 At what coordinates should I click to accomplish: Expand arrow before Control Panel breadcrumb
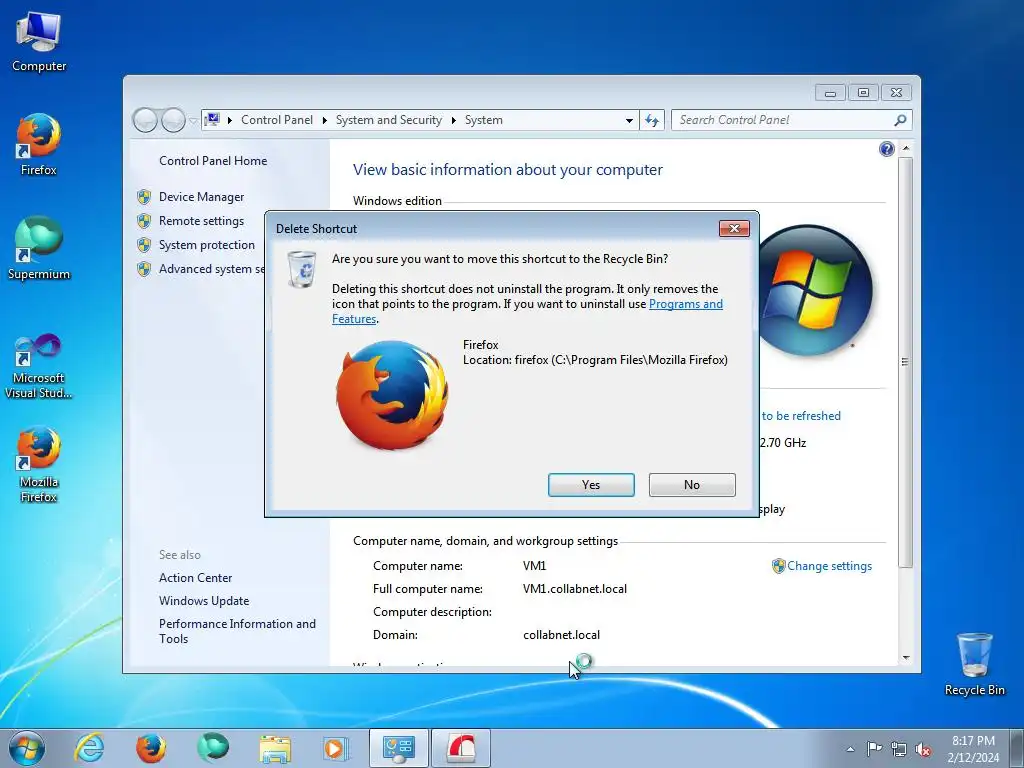click(x=230, y=120)
